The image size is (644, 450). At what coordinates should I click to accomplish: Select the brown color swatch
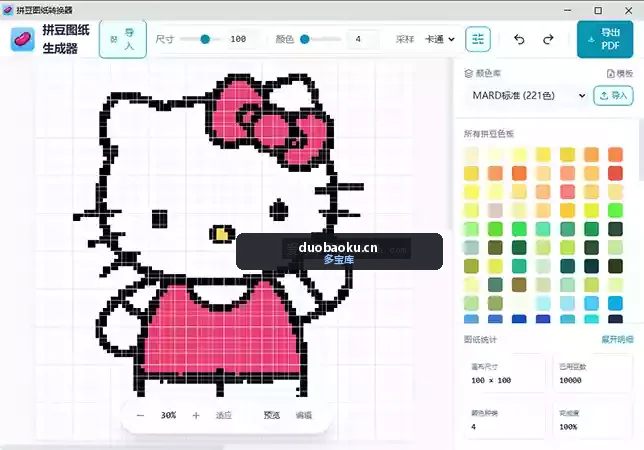point(519,285)
